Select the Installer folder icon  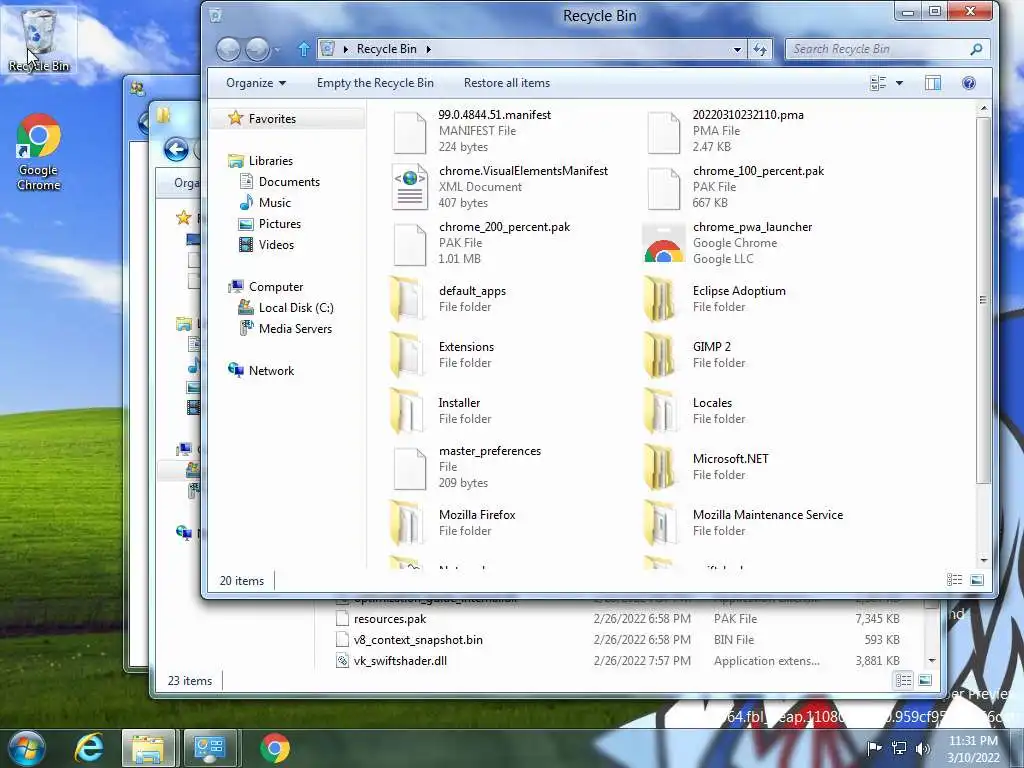click(408, 411)
